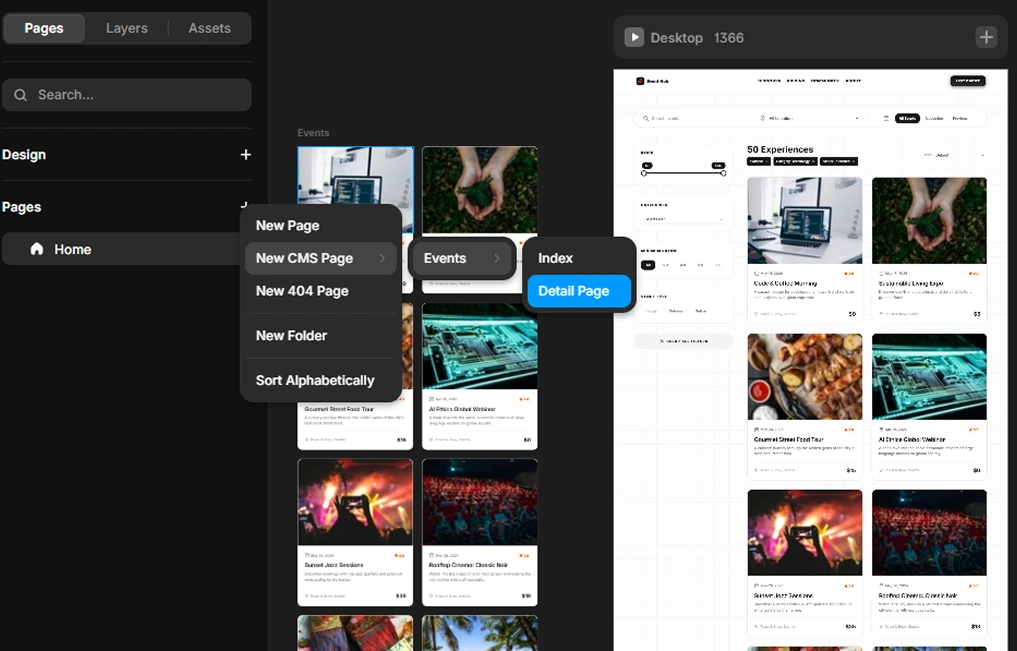Open AI Ethics Global Webinar image in Desktop preview

click(929, 377)
